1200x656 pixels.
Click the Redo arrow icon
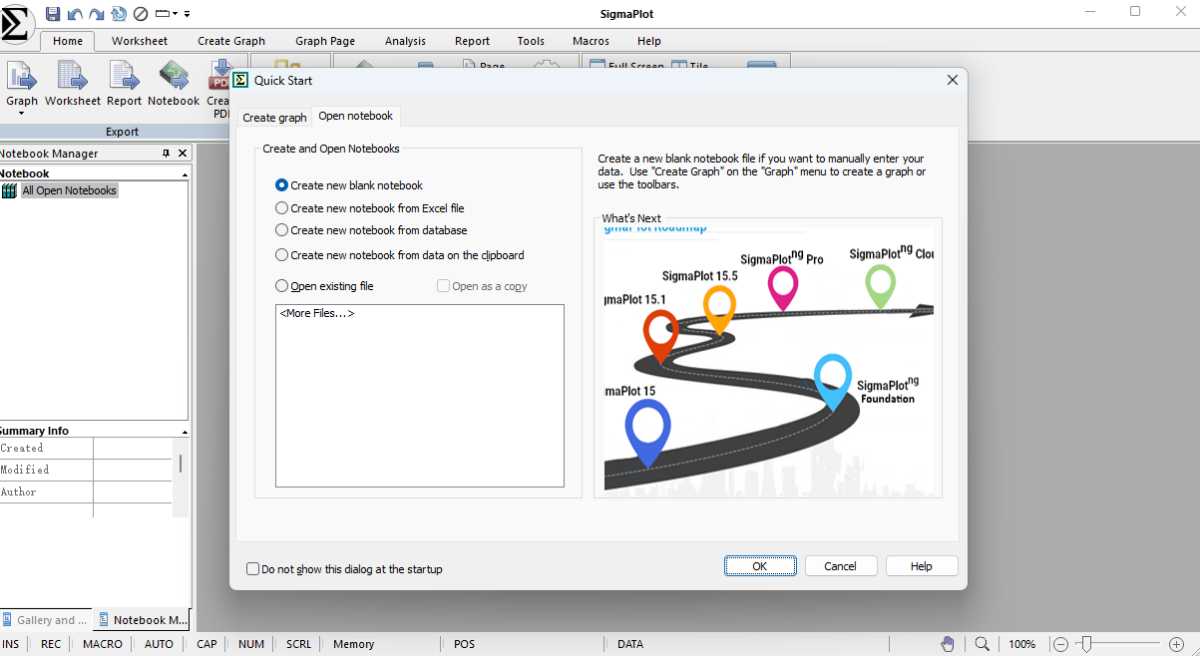97,14
